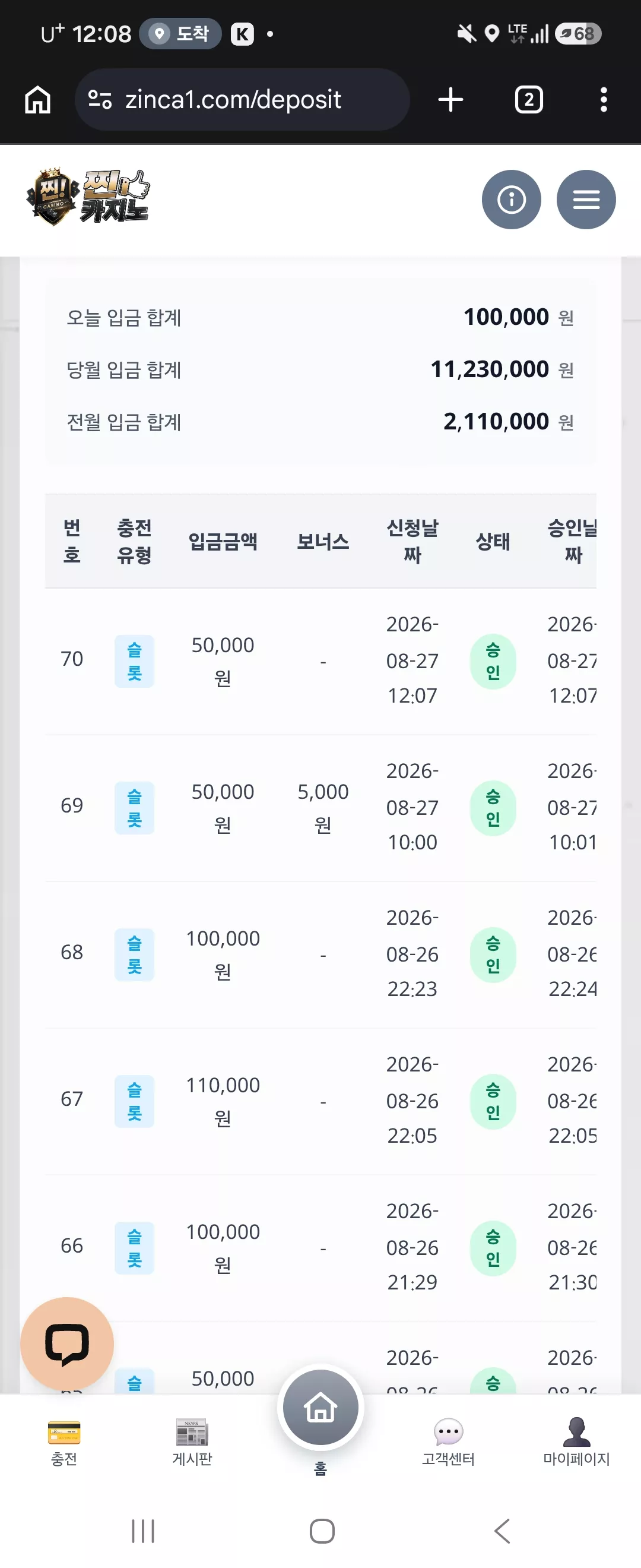This screenshot has height=1568, width=641.
Task: Open the 마이페이지 bottom tab
Action: coord(576,1441)
